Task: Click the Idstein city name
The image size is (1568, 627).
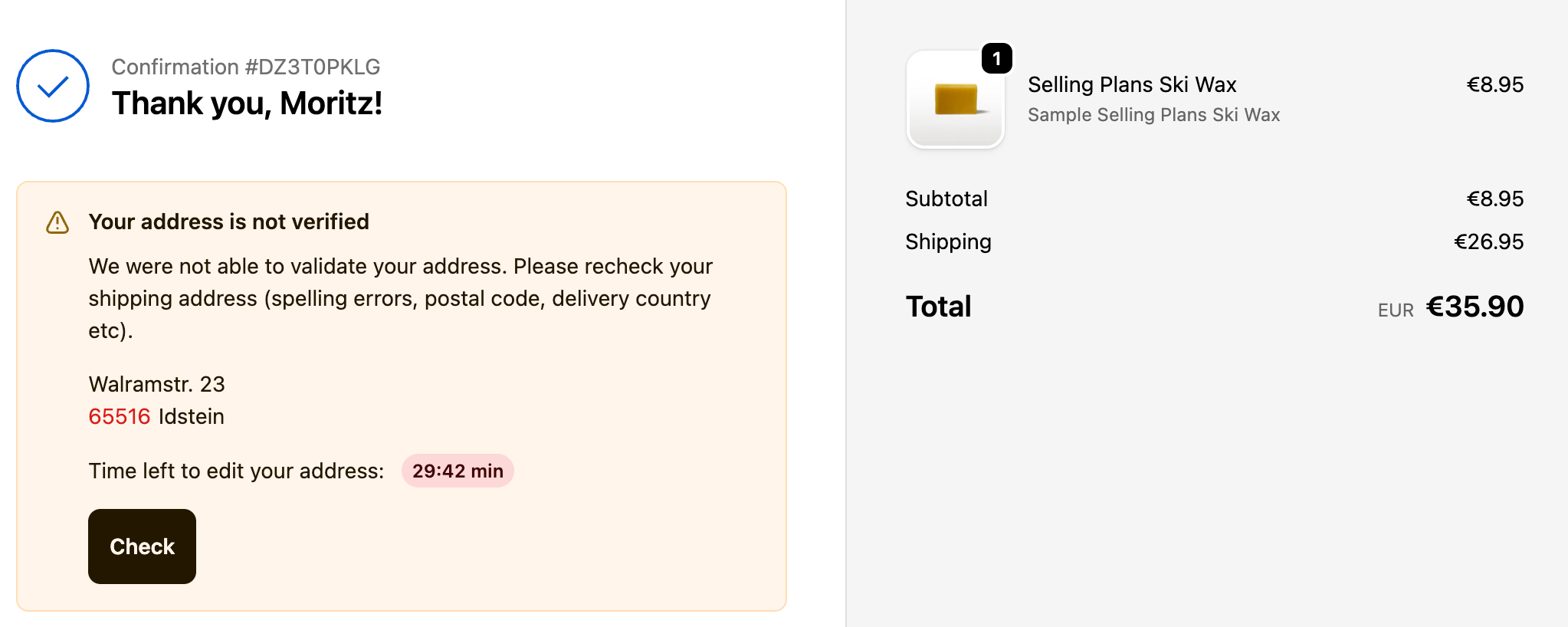Action: click(192, 416)
